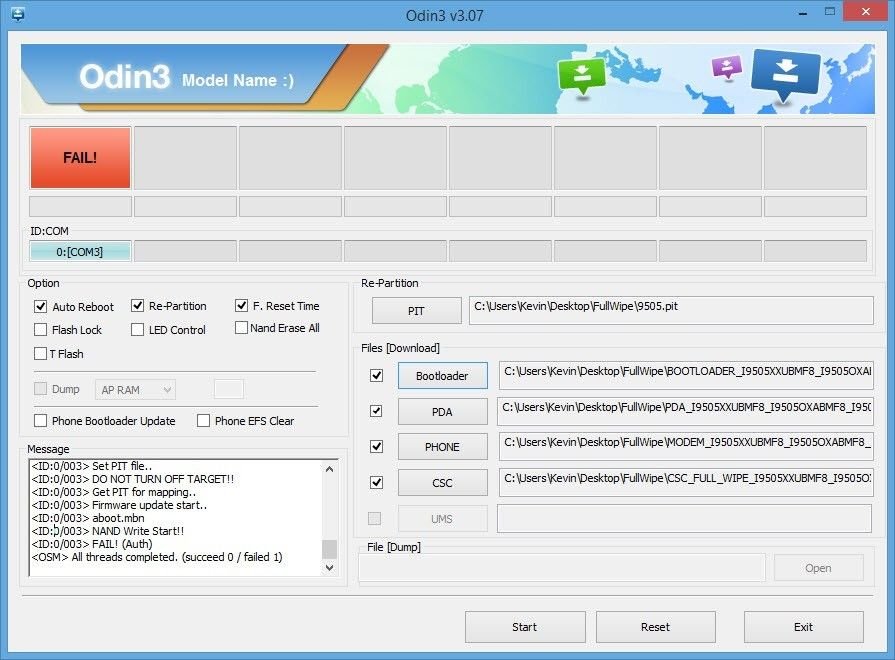Click the 'aboot.mbn' log line

[88, 518]
